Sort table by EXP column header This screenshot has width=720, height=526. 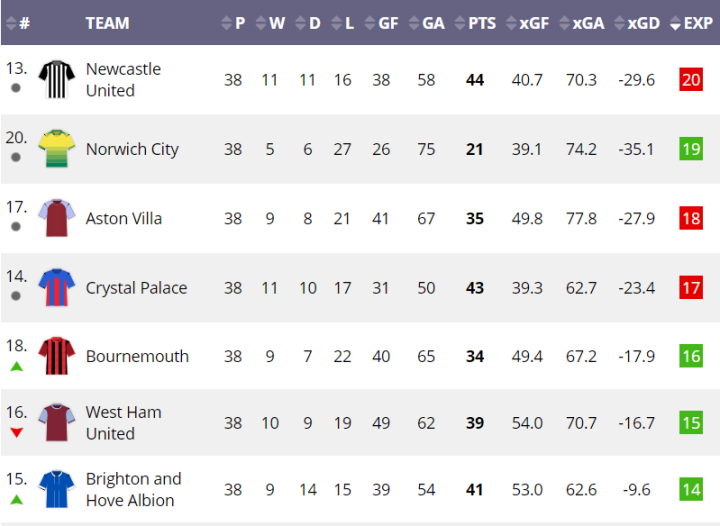click(690, 23)
